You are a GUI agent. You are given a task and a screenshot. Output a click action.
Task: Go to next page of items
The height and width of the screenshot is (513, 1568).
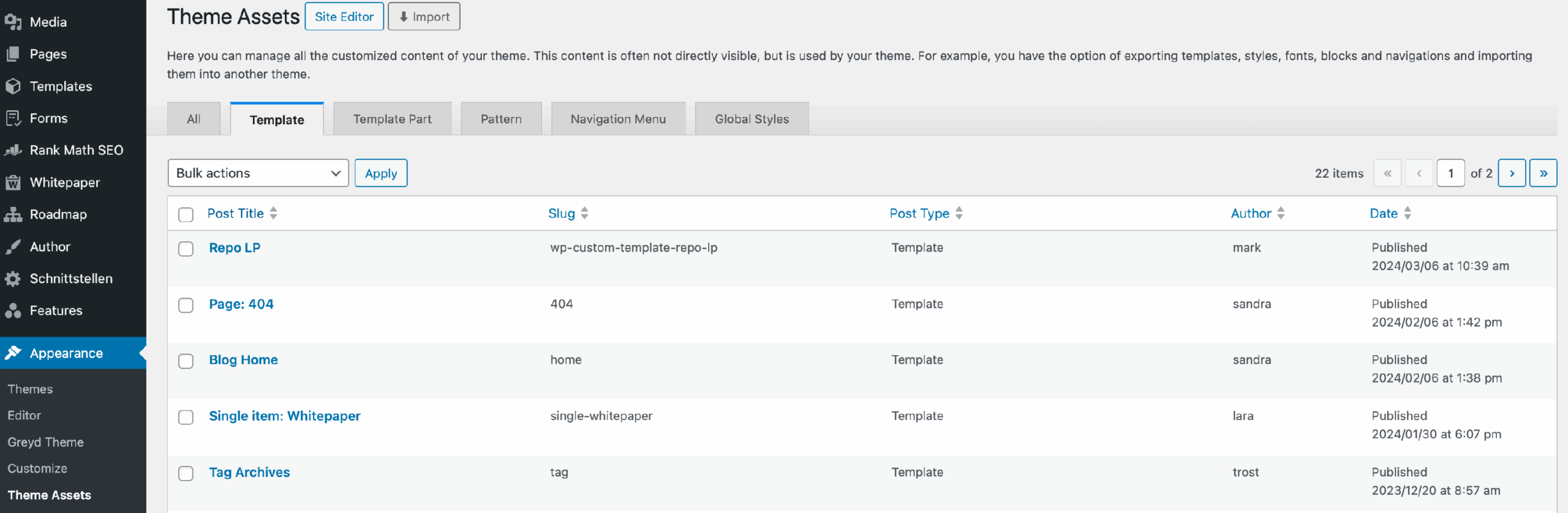tap(1512, 173)
